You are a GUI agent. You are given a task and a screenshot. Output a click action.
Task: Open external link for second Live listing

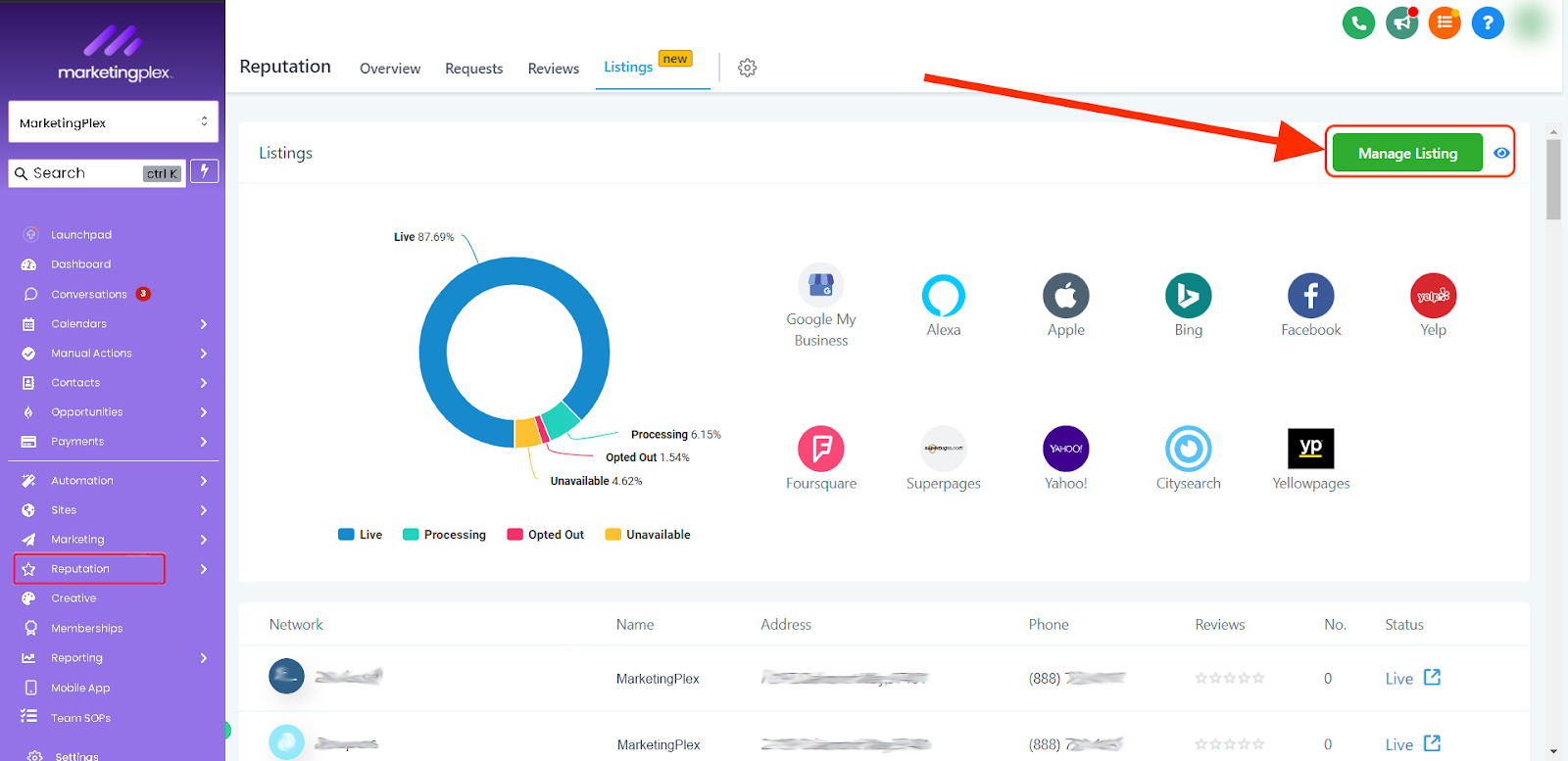coord(1432,743)
